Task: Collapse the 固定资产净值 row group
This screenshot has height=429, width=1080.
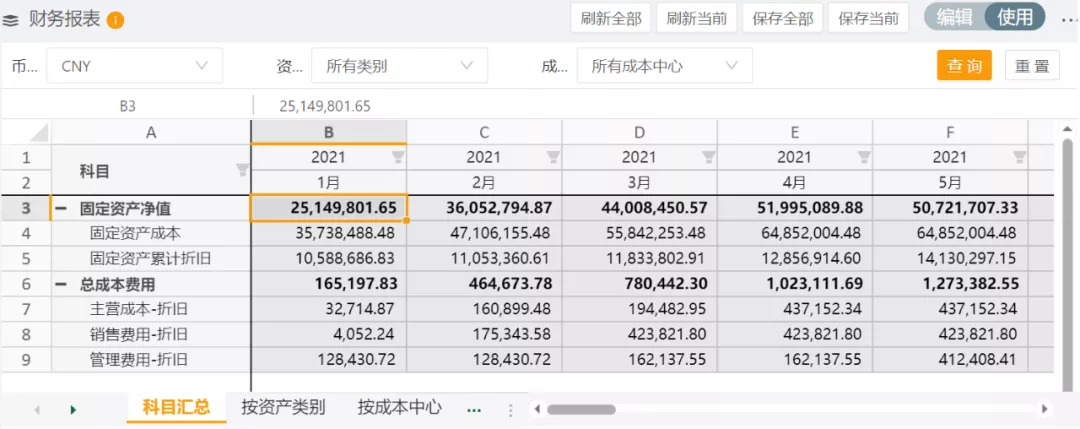Action: (61, 209)
